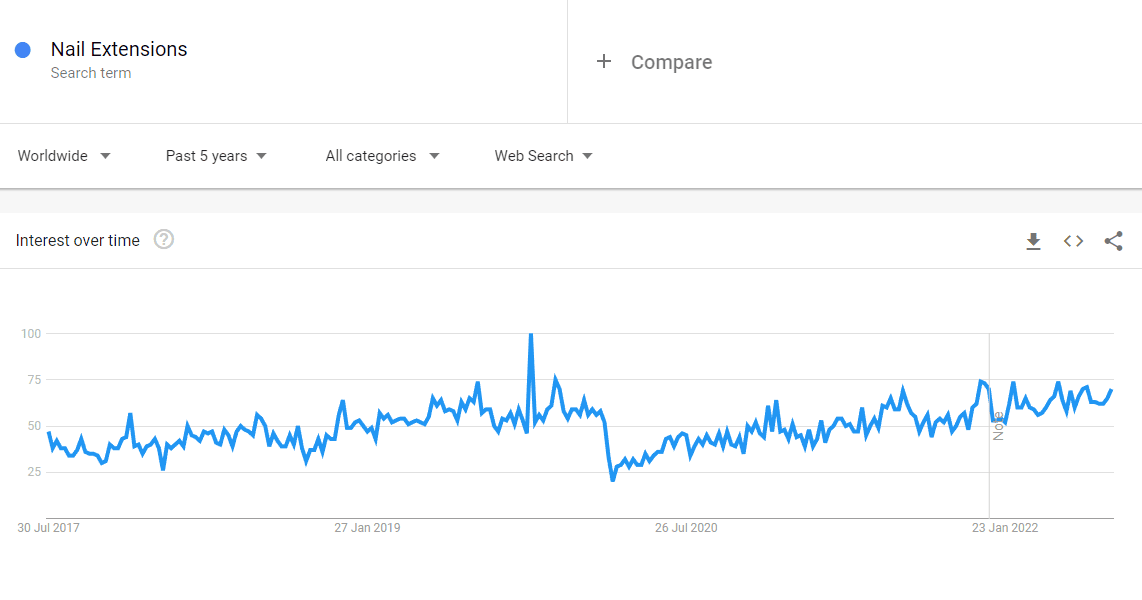The width and height of the screenshot is (1142, 600).
Task: Open the embed code icon
Action: 1073,241
